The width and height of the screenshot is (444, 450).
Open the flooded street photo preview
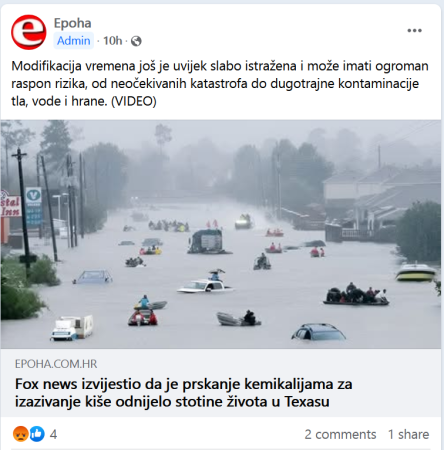pos(221,234)
